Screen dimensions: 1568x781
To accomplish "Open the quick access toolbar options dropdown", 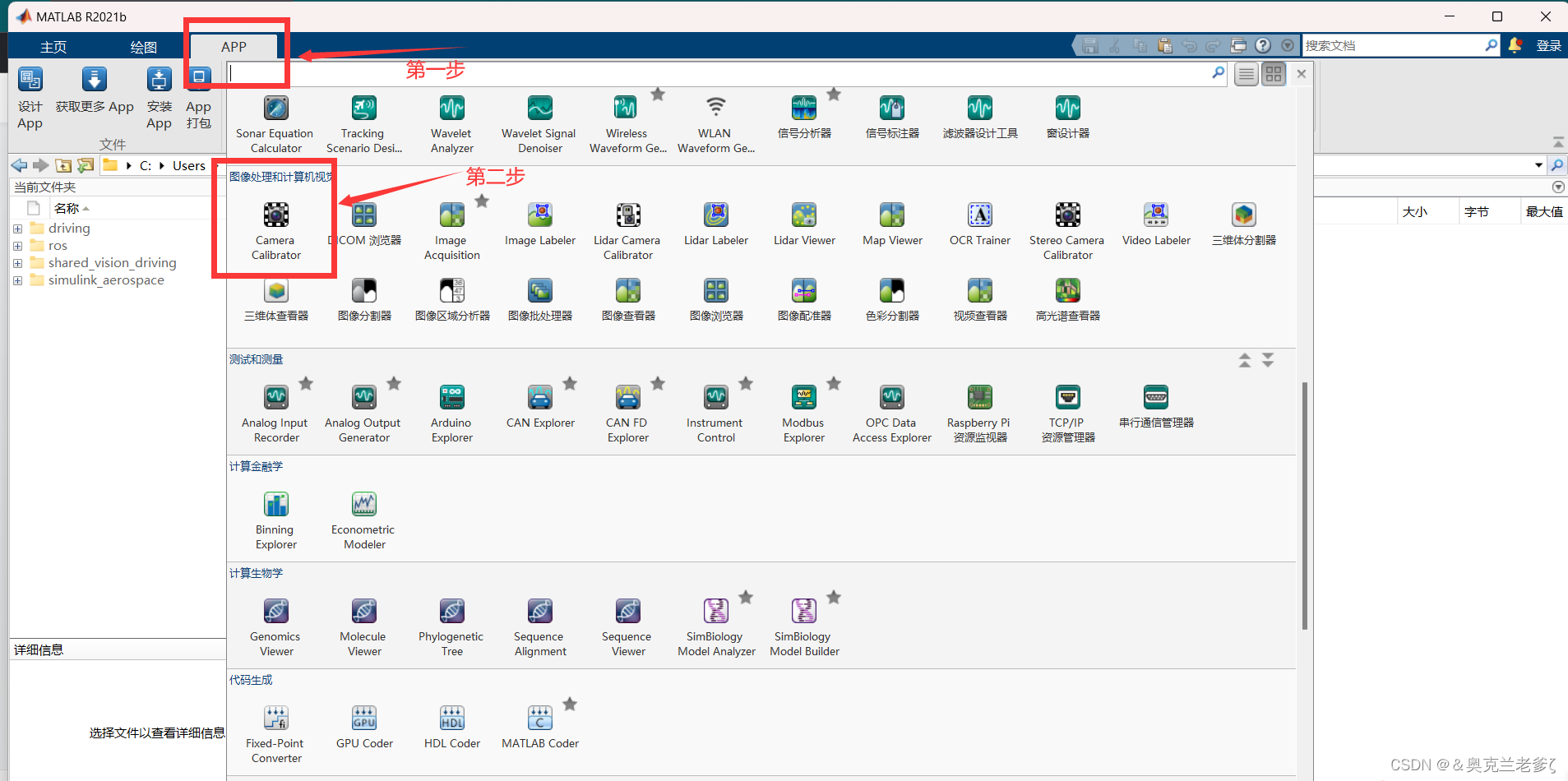I will [x=1288, y=46].
